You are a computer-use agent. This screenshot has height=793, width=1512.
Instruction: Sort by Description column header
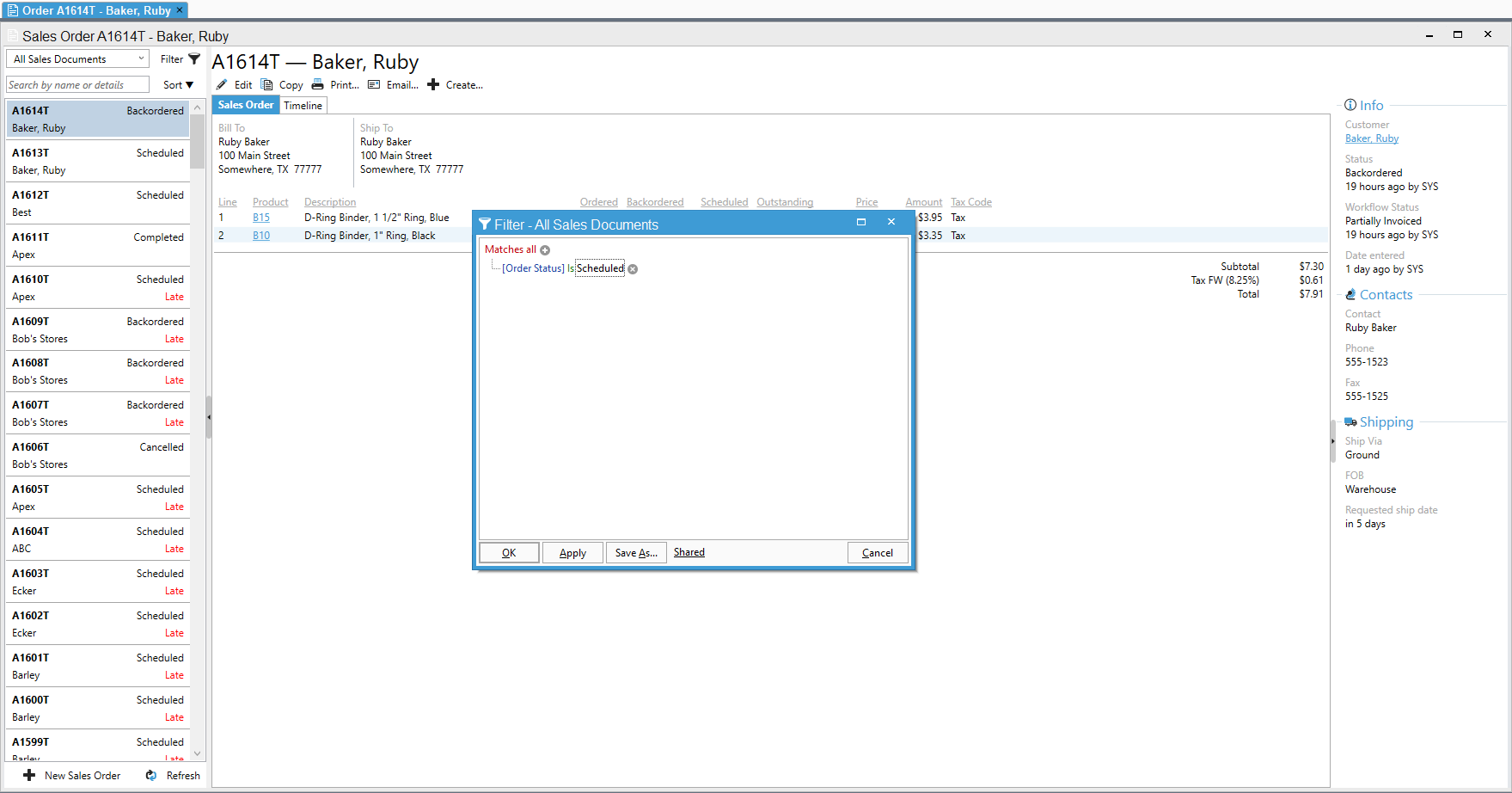pos(330,202)
